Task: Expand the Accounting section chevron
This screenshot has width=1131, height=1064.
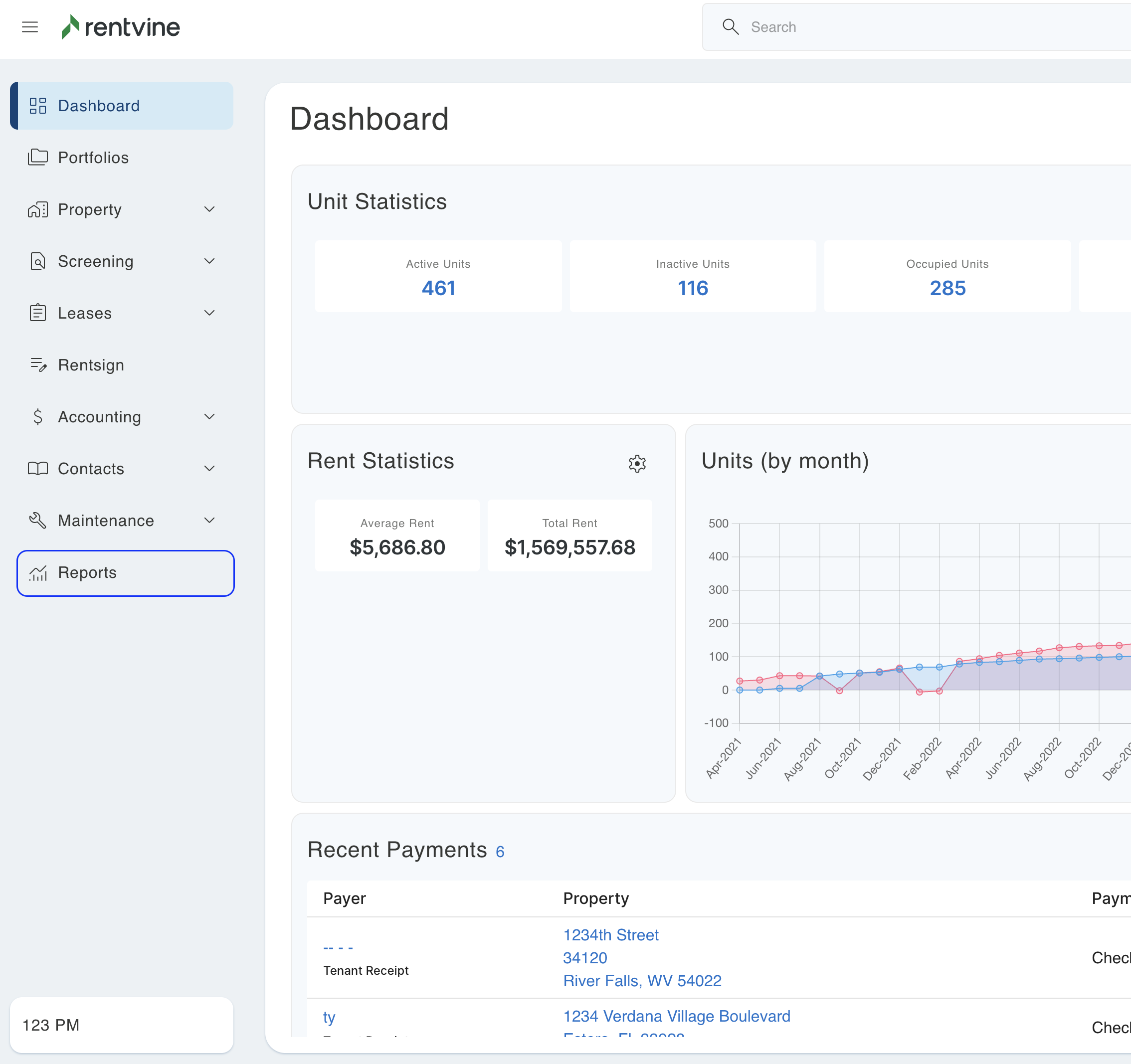Action: (209, 417)
